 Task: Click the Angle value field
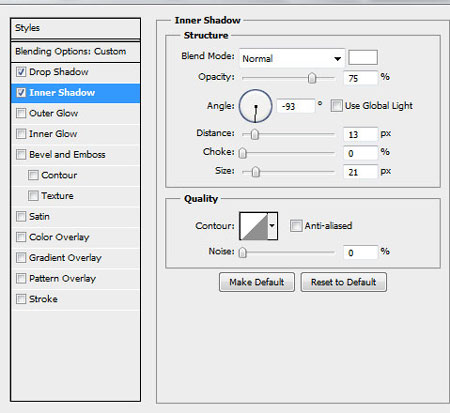coord(296,106)
